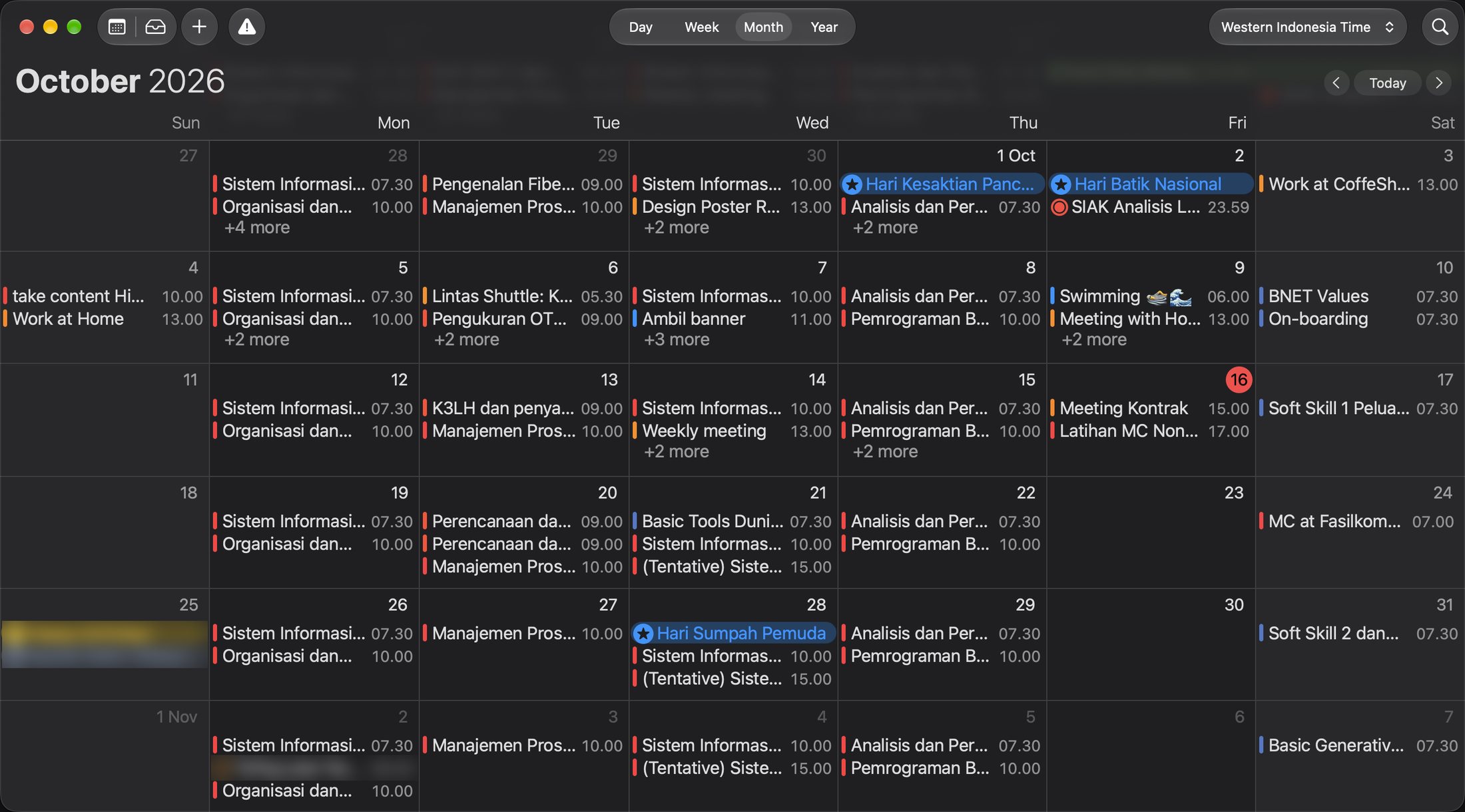Go to next month arrow
This screenshot has width=1465, height=812.
(x=1438, y=83)
